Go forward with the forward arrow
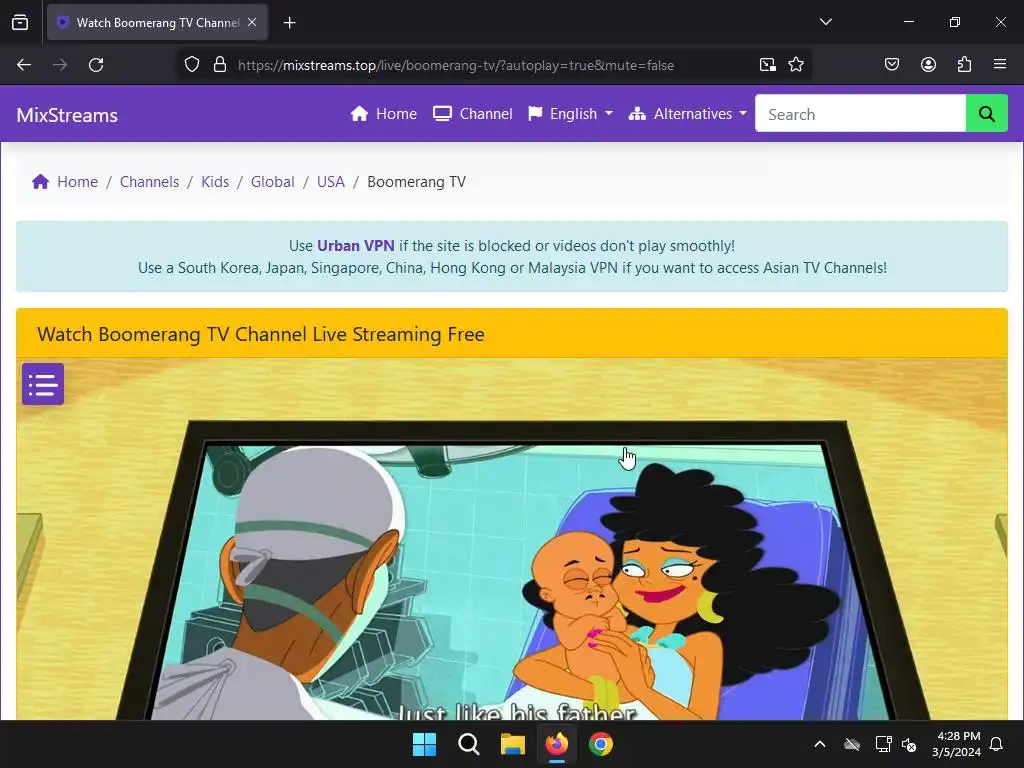1024x768 pixels. click(60, 65)
